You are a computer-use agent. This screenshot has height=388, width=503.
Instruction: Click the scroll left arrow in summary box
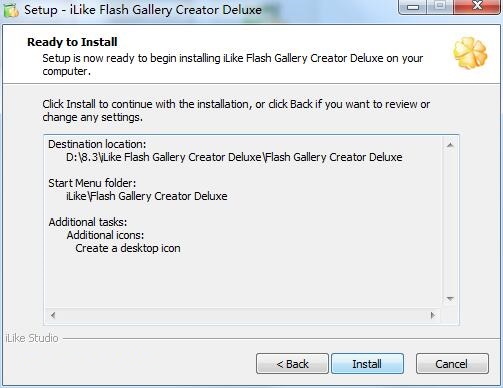tap(53, 315)
